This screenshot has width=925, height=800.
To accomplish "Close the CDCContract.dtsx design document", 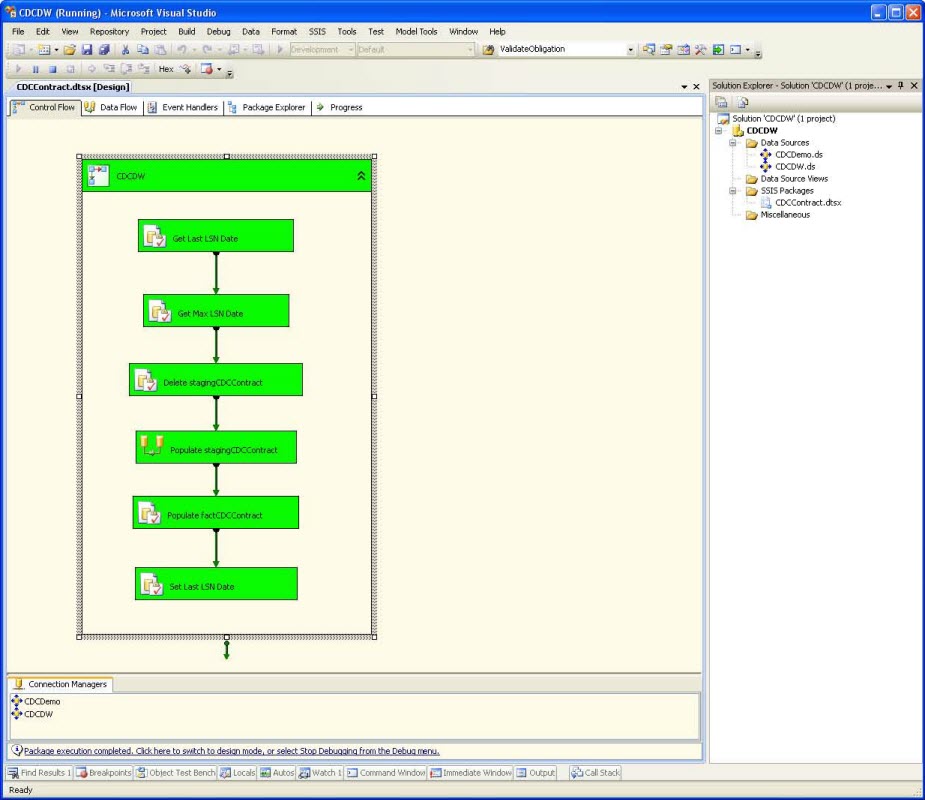I will click(696, 87).
